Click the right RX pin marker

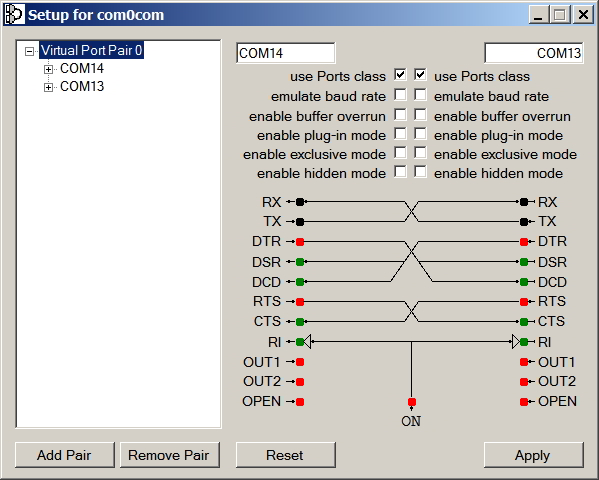point(524,202)
